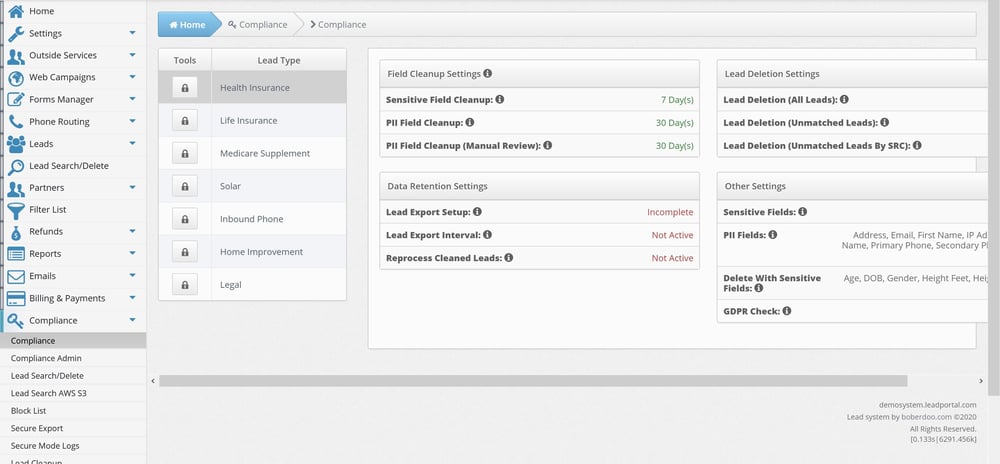Collapse the Compliance sidebar section
1000x464 pixels.
[x=132, y=320]
